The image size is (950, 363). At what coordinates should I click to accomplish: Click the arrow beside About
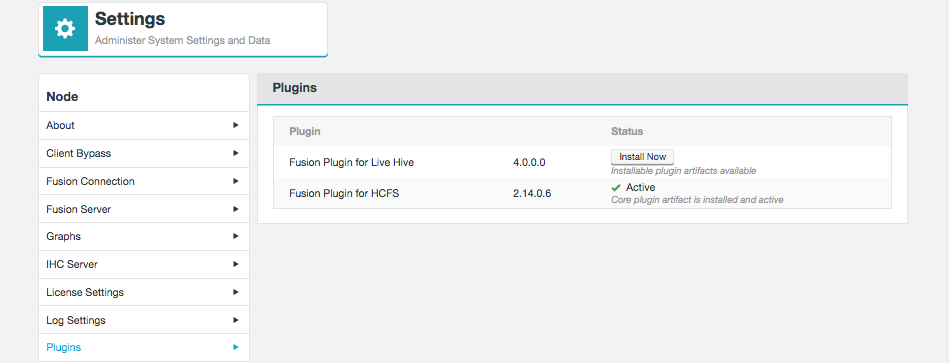236,125
